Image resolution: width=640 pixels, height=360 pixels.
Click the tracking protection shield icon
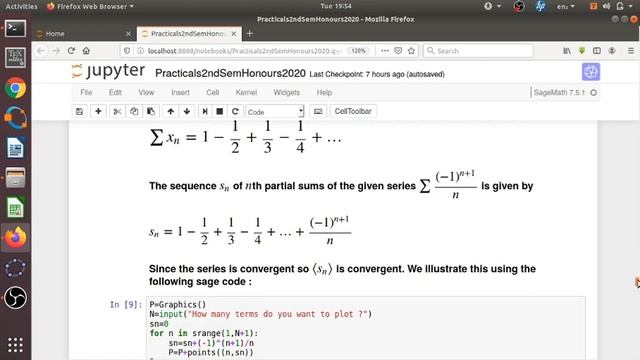127,51
